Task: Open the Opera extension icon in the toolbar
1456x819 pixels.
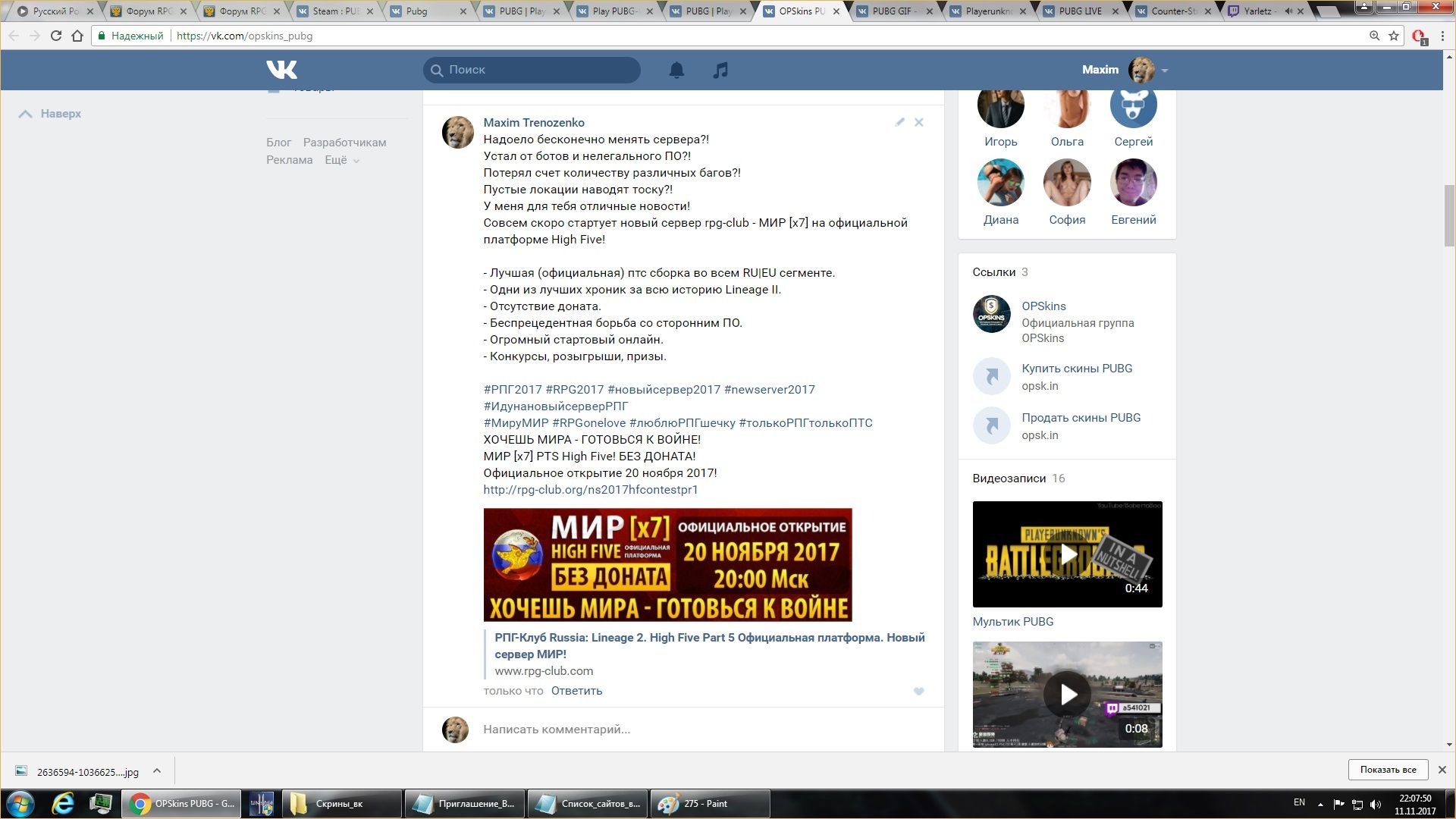Action: click(x=1419, y=36)
